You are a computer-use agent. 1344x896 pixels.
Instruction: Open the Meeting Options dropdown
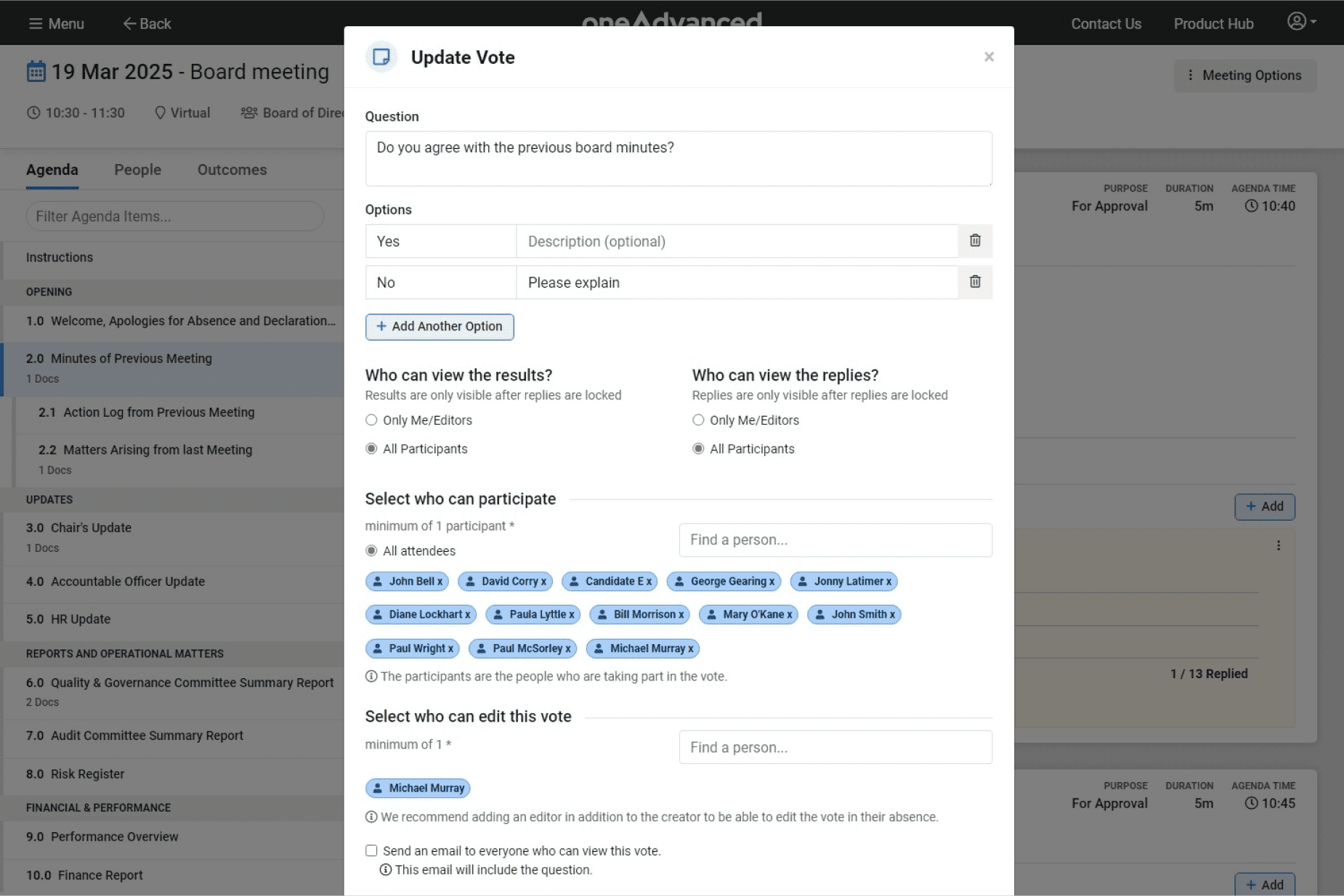tap(1244, 76)
